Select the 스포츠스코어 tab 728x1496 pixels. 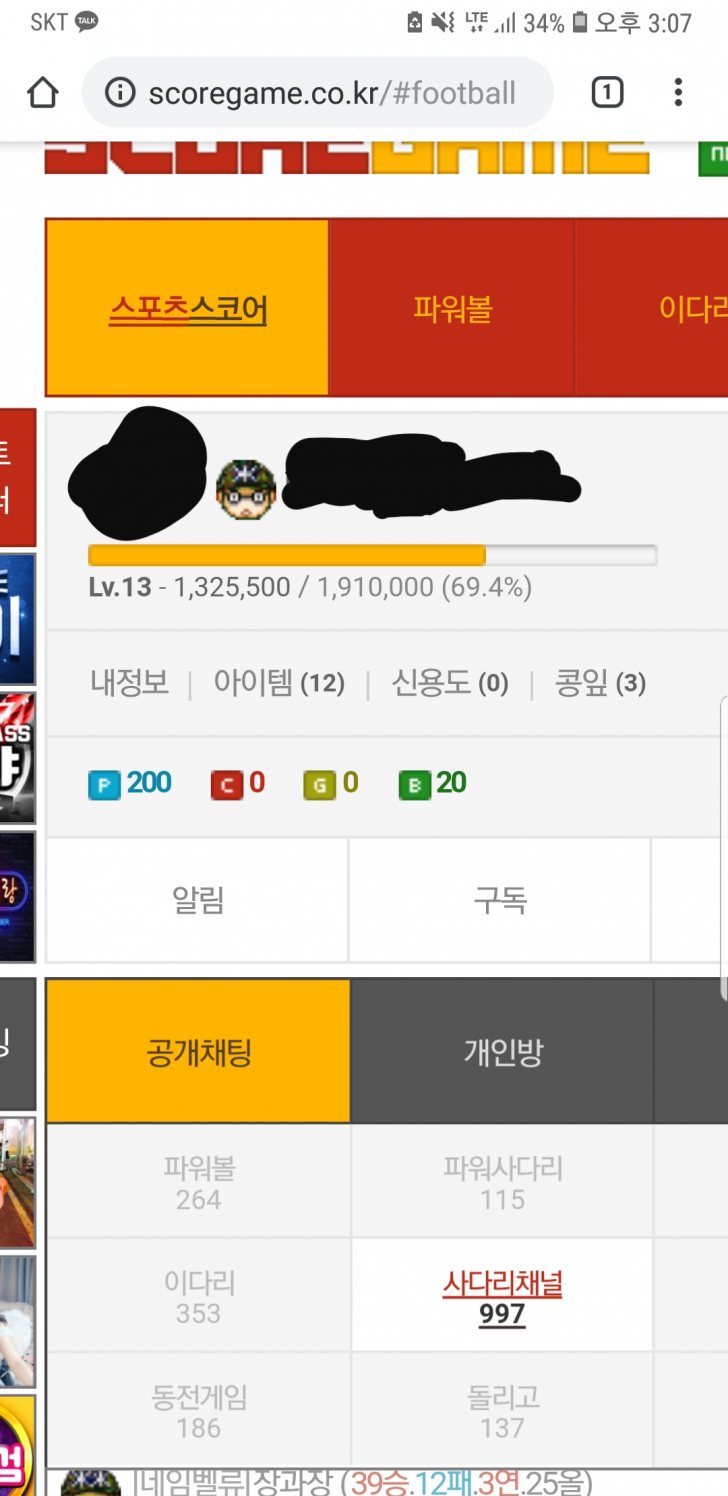pos(188,308)
